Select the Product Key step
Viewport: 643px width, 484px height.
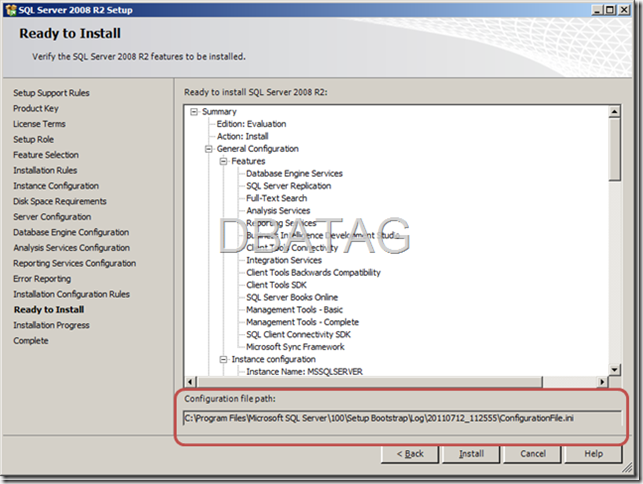coord(36,109)
